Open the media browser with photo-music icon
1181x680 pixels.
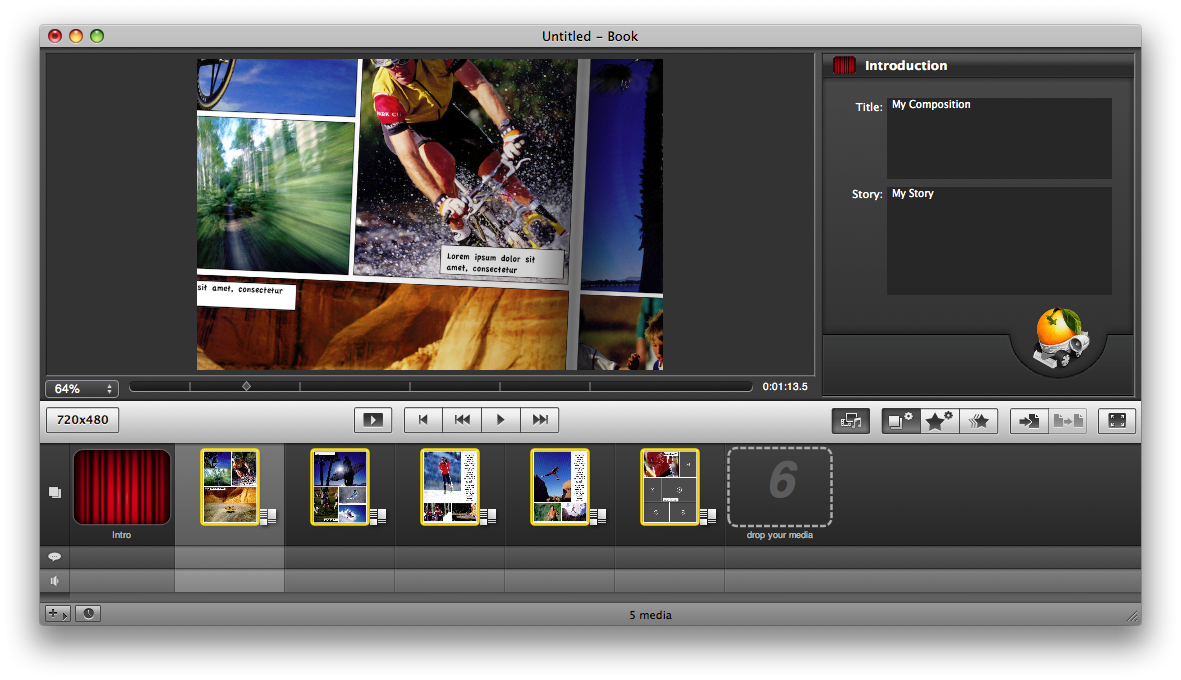[x=851, y=421]
